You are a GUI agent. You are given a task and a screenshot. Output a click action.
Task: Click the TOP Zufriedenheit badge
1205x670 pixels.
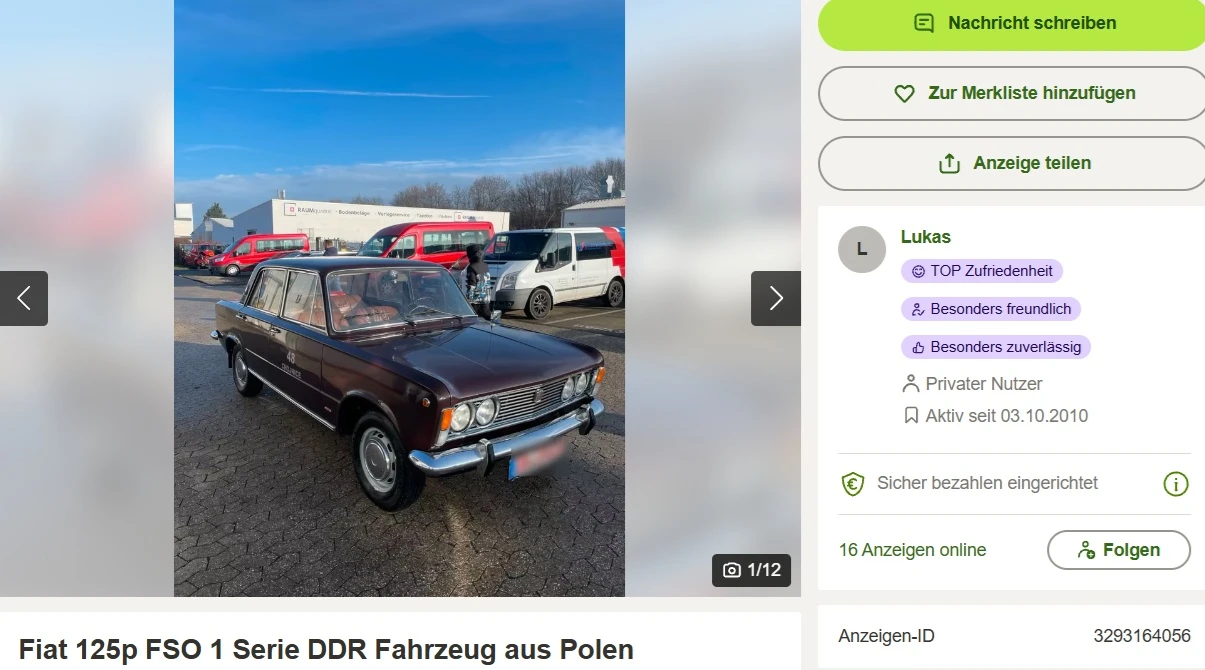[x=982, y=271]
